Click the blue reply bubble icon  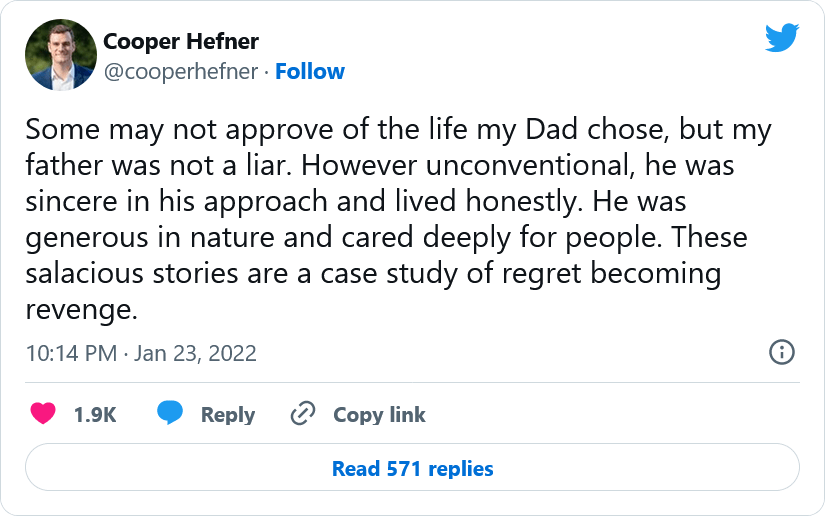coord(171,414)
